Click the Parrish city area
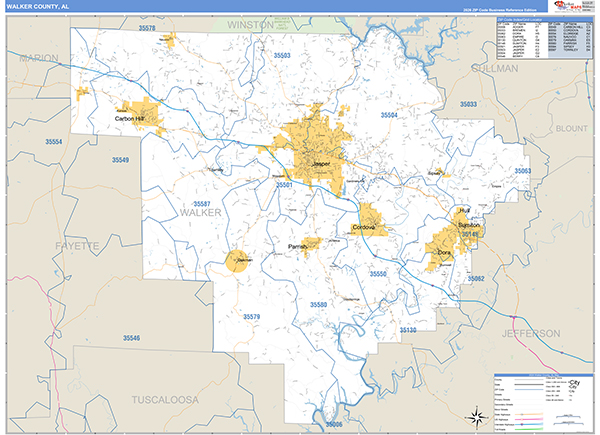 [x=300, y=245]
